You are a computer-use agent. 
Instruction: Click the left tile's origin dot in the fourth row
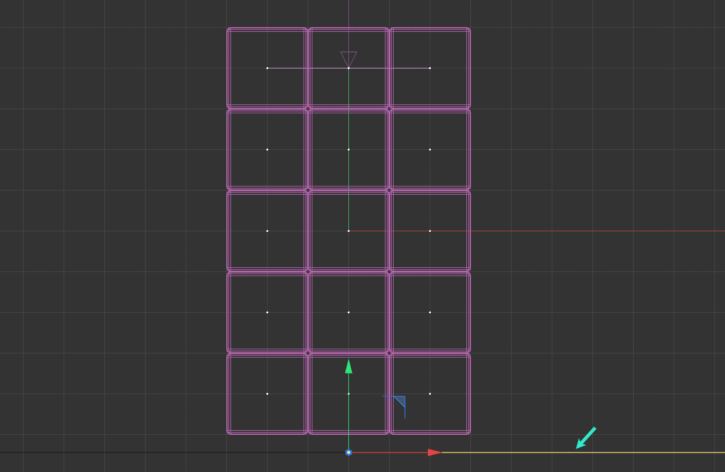click(x=267, y=312)
